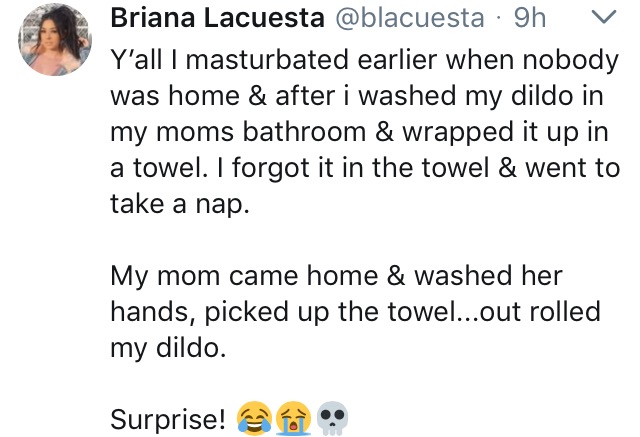Click the tears-of-joy laughing emoji
The width and height of the screenshot is (640, 437).
pyautogui.click(x=255, y=418)
